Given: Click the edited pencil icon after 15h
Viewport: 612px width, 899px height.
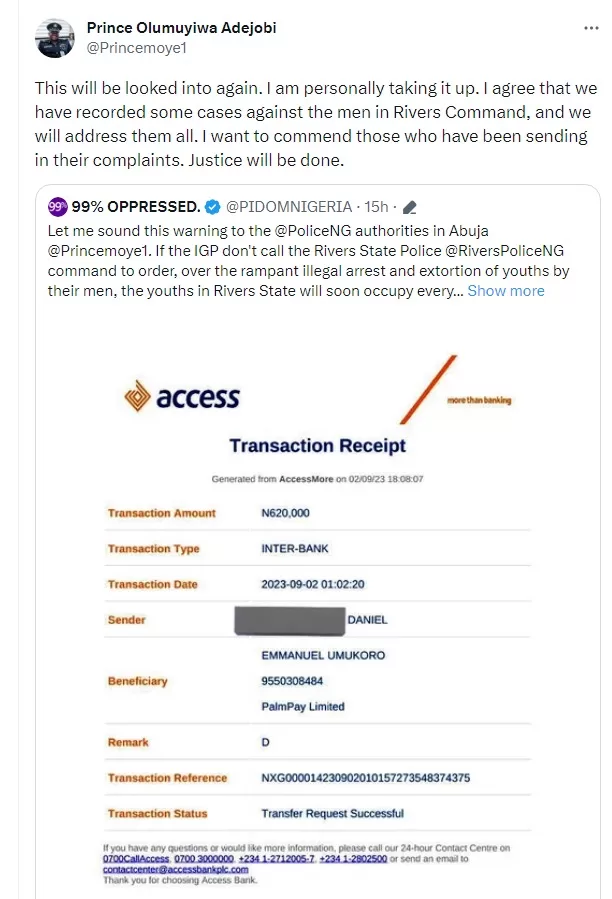Looking at the screenshot, I should click(409, 207).
